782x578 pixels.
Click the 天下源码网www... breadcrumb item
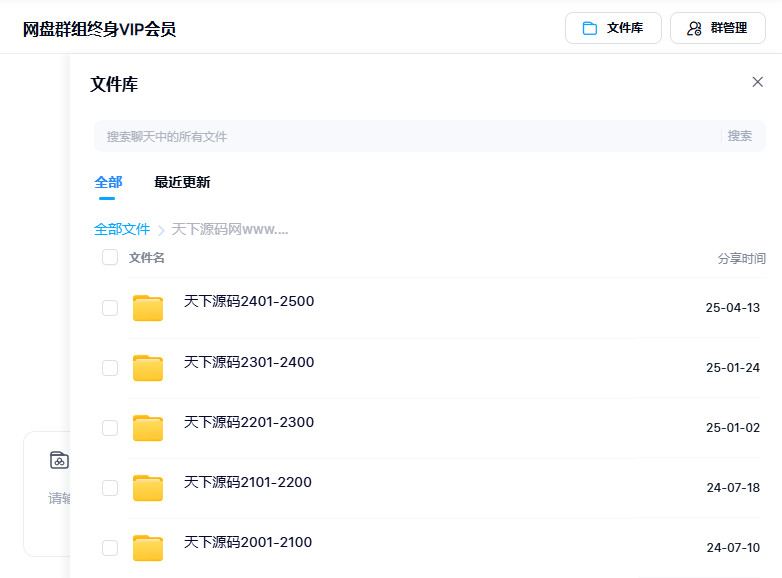coord(230,229)
